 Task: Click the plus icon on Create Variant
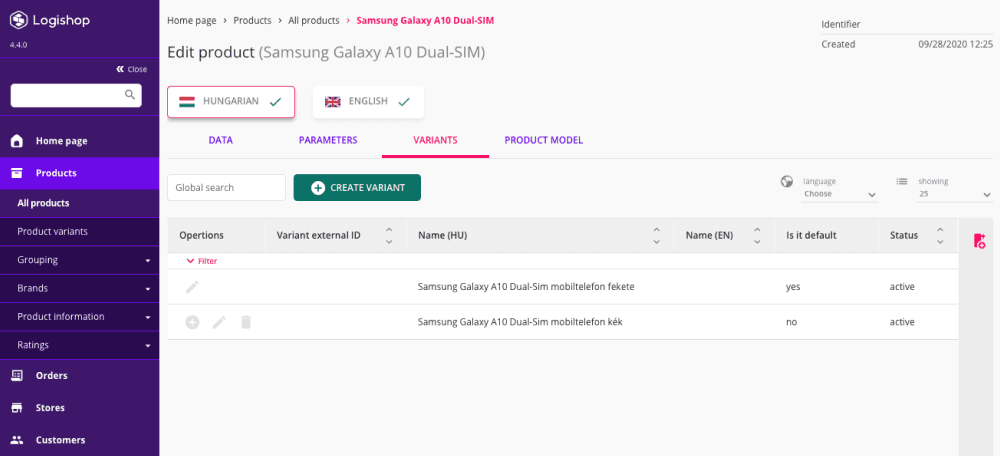pyautogui.click(x=318, y=188)
